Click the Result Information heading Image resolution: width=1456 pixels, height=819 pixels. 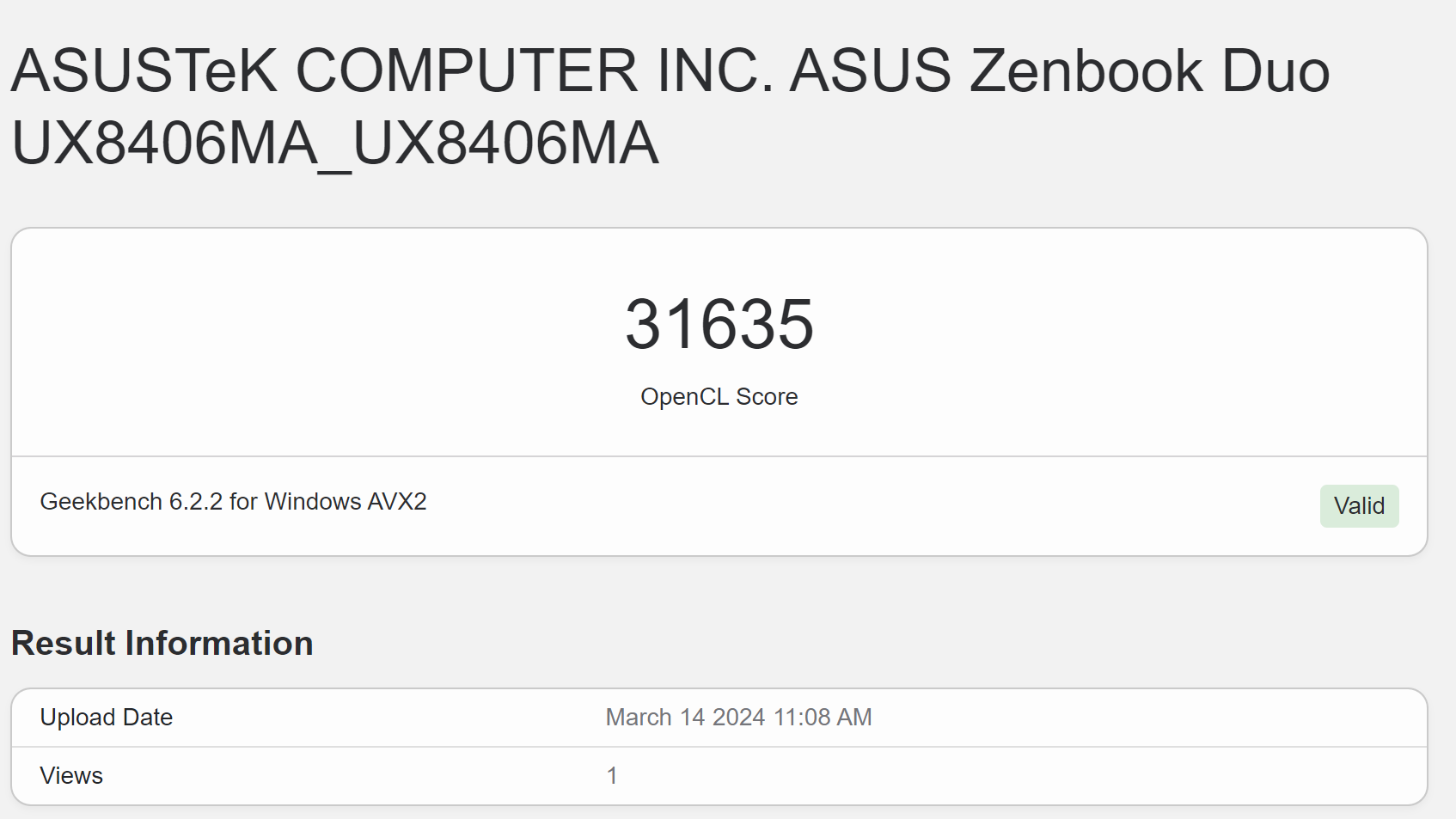[162, 644]
